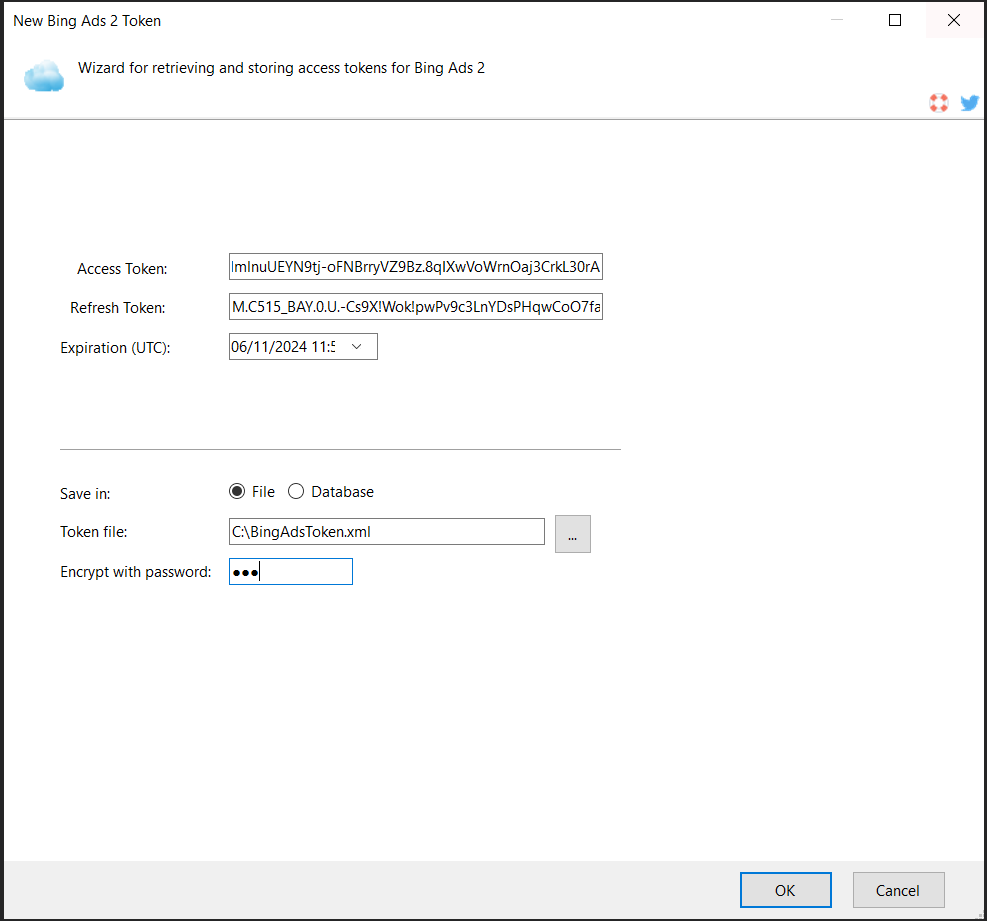Select the Database radio button

tap(296, 491)
